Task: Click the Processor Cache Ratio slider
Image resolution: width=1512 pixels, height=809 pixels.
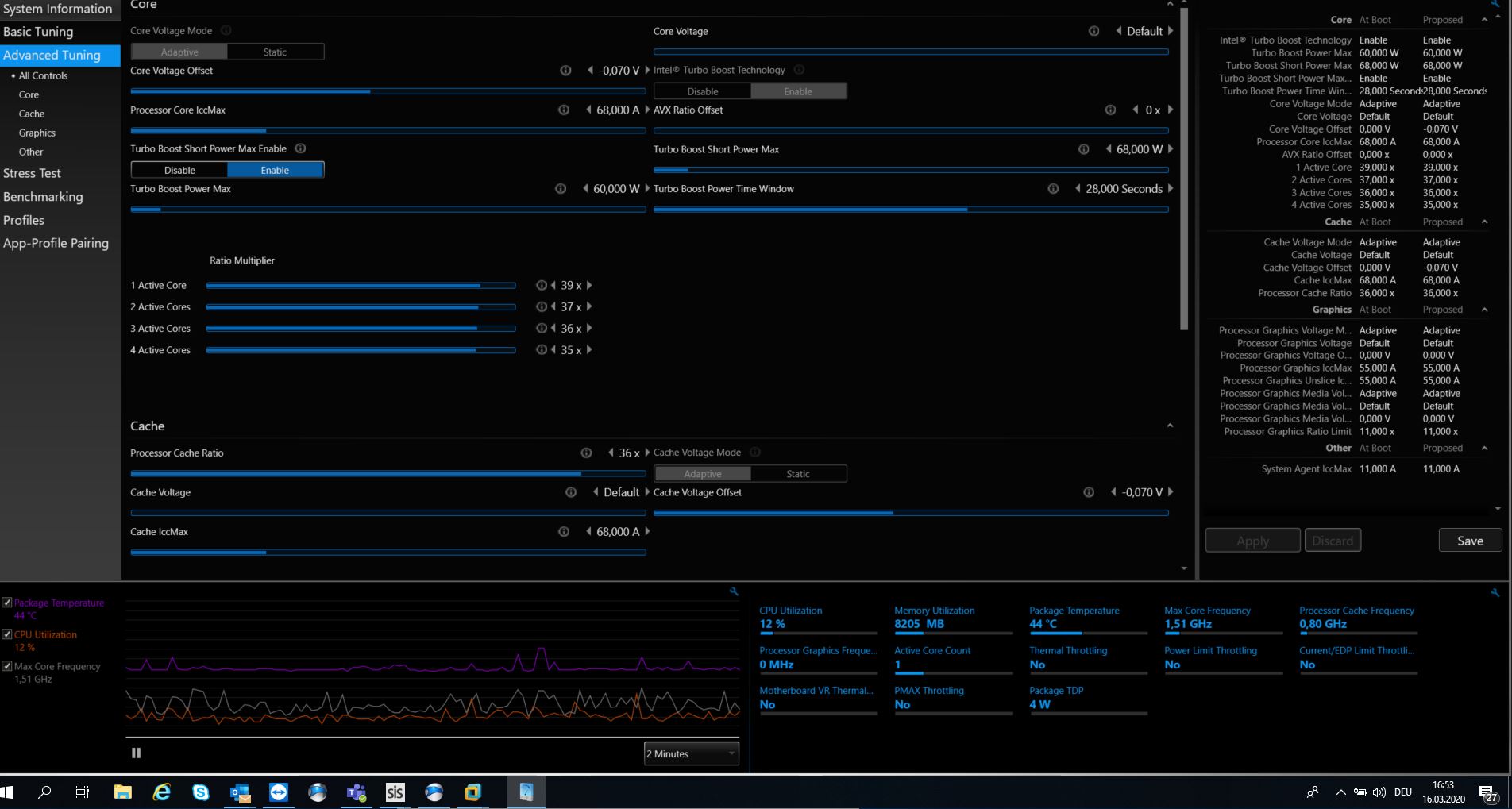Action: (388, 474)
